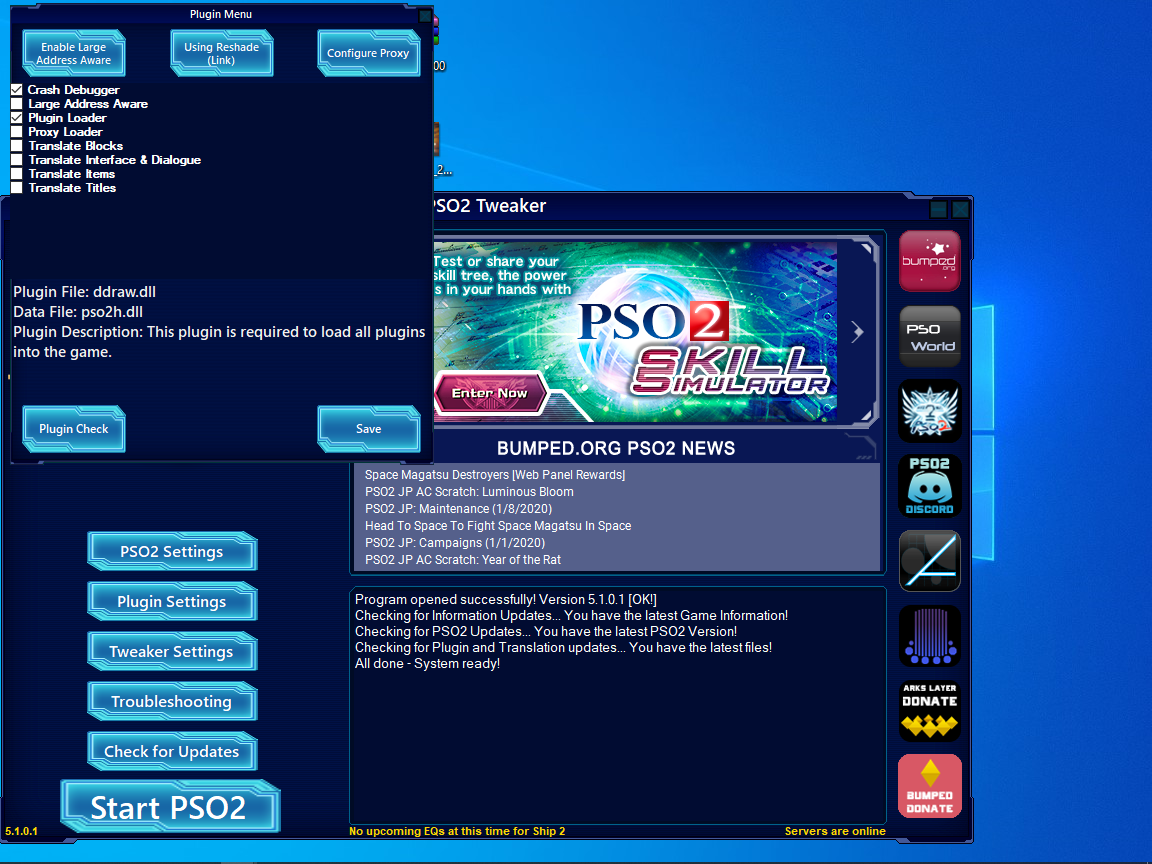
Task: Tick the Translate Interface & Dialogue checkbox
Action: [x=17, y=160]
